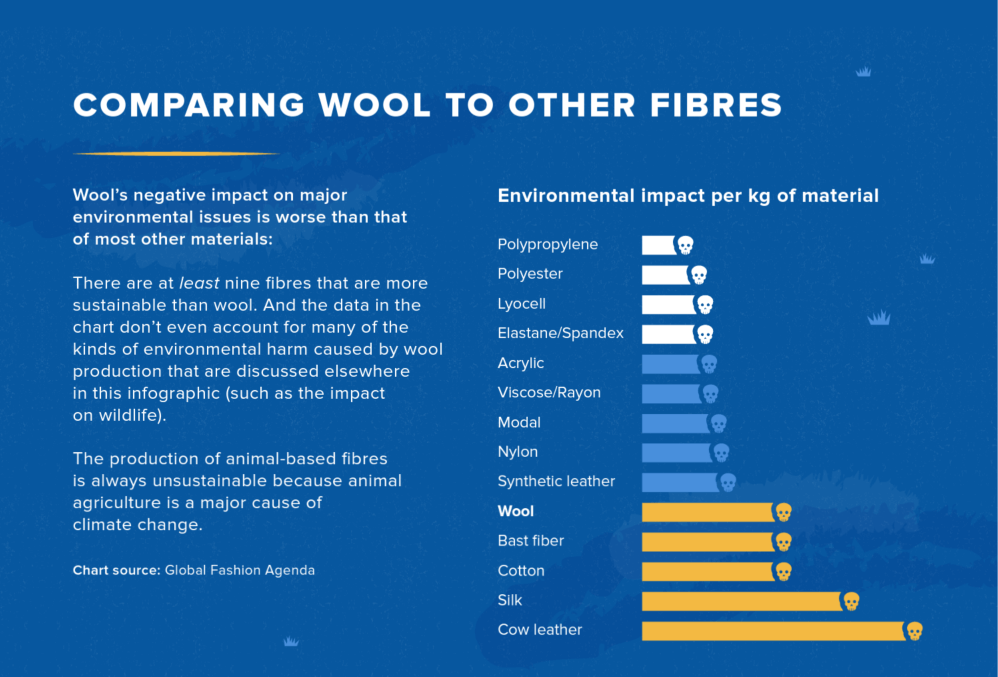The height and width of the screenshot is (677, 998).
Task: Click the skull icon on Polyester bar
Action: click(x=699, y=275)
